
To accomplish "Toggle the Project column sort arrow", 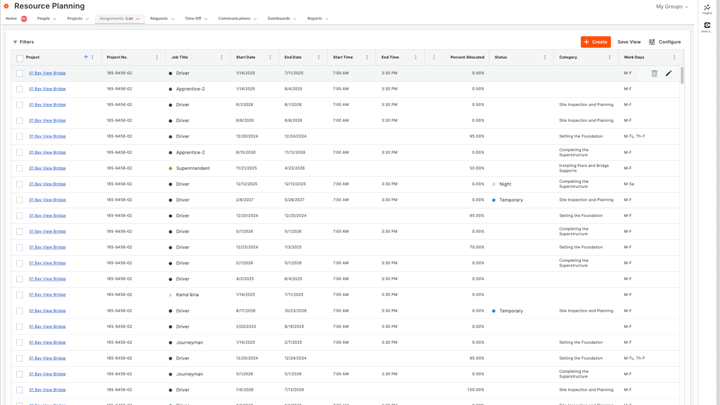I will coord(86,57).
